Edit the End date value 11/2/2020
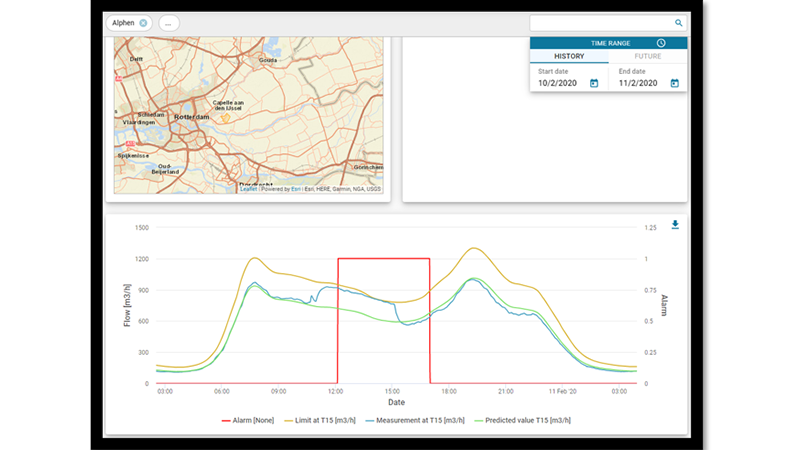Viewport: 800px width, 450px height. pos(638,83)
